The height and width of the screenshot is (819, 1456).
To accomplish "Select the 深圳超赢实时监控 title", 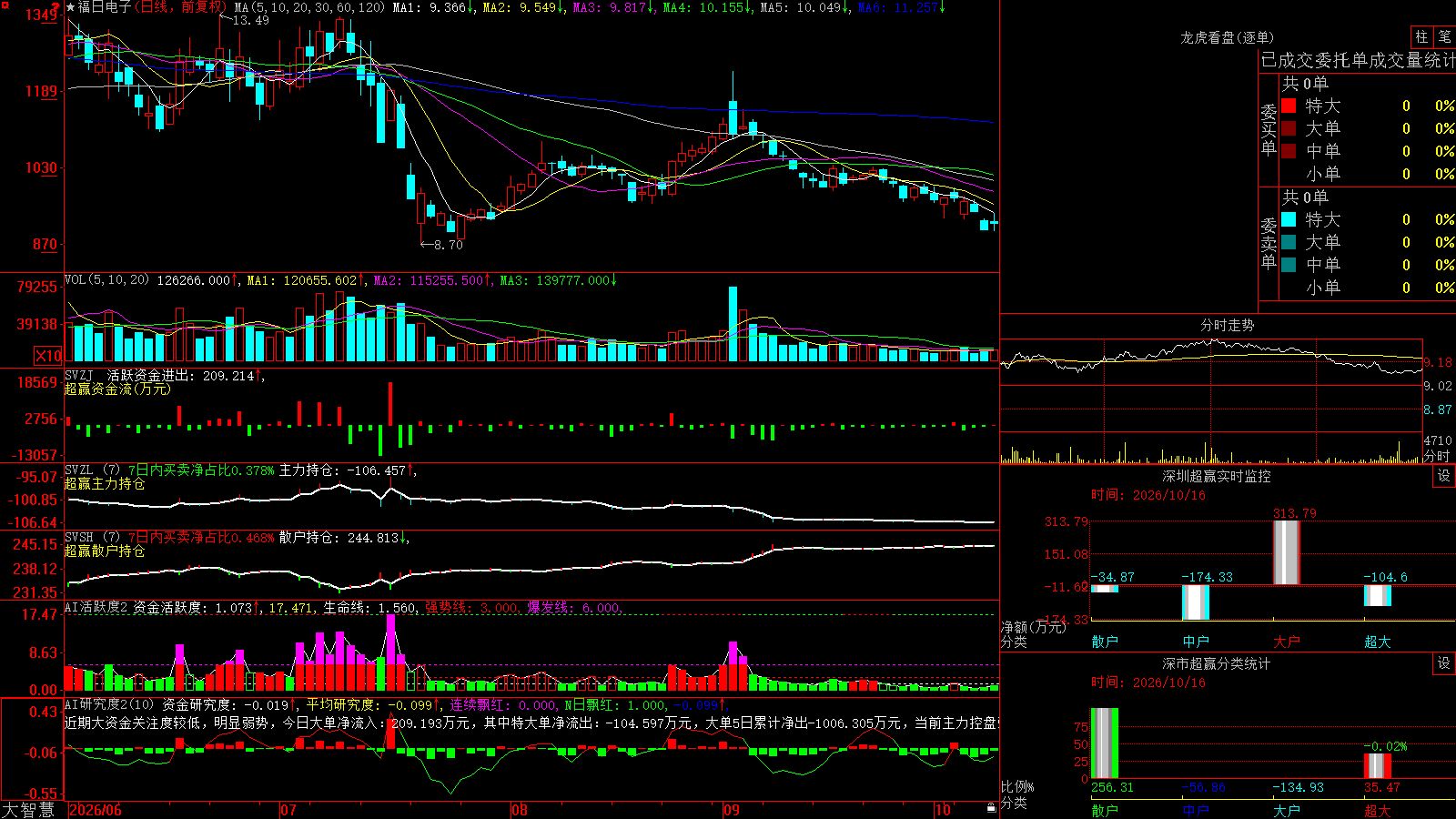I will (x=1217, y=476).
